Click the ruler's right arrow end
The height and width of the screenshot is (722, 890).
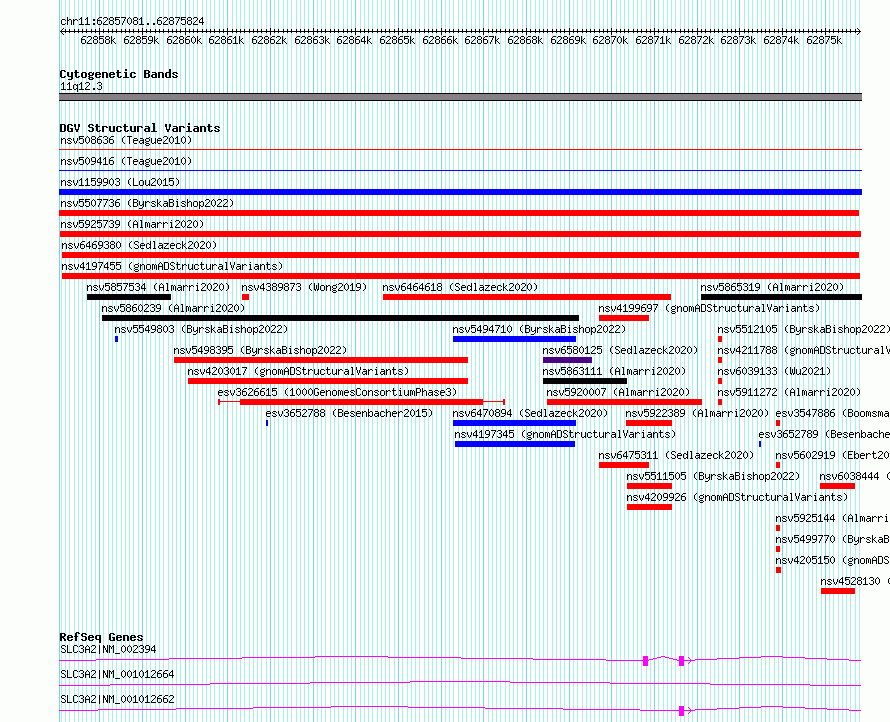coord(859,31)
